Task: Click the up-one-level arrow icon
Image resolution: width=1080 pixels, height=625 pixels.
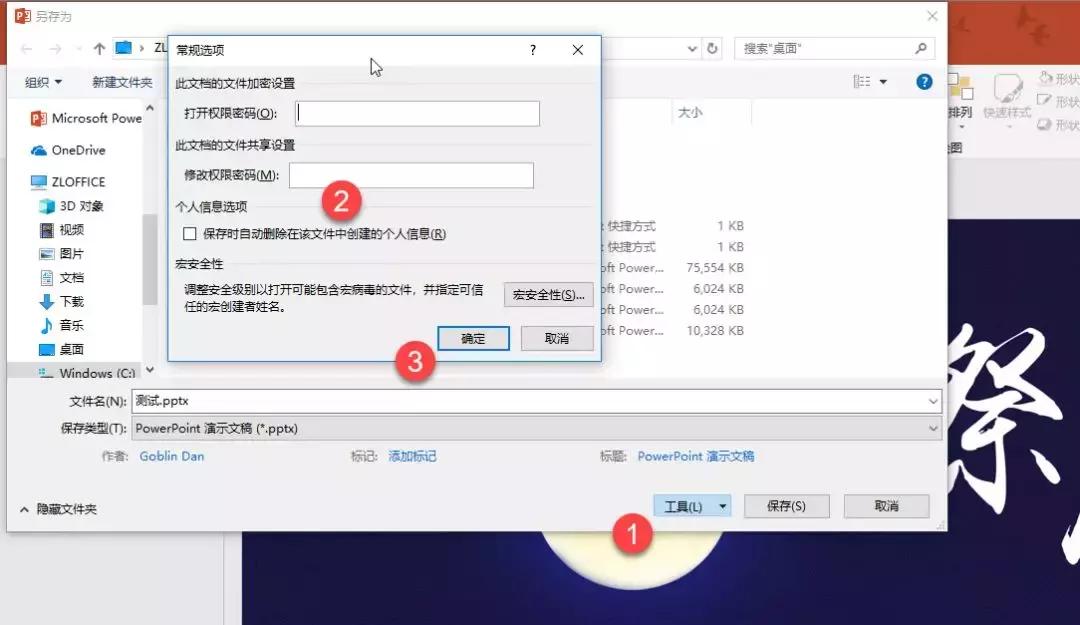Action: click(97, 47)
